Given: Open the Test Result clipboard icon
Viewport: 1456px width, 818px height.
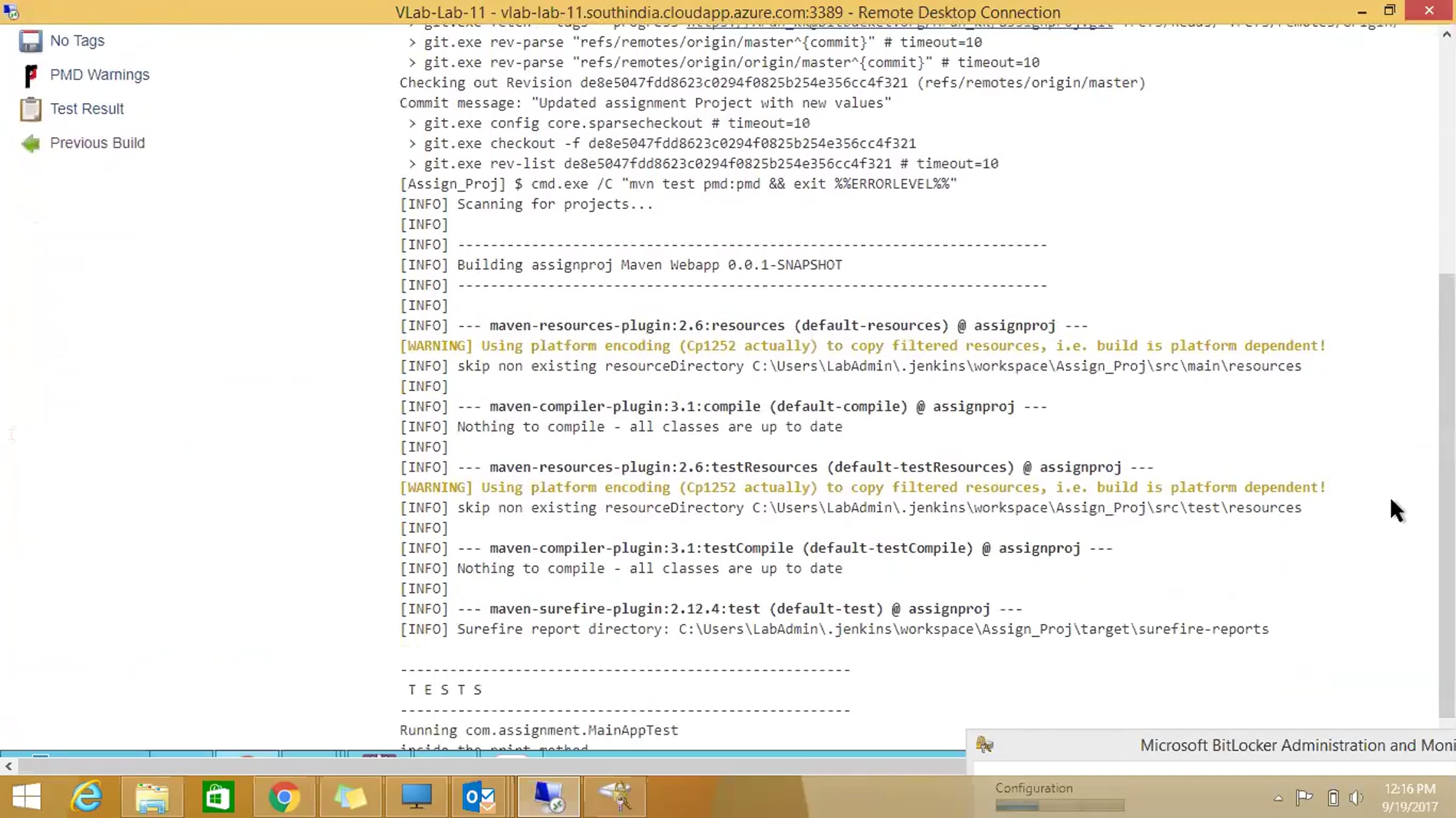Looking at the screenshot, I should pos(30,109).
